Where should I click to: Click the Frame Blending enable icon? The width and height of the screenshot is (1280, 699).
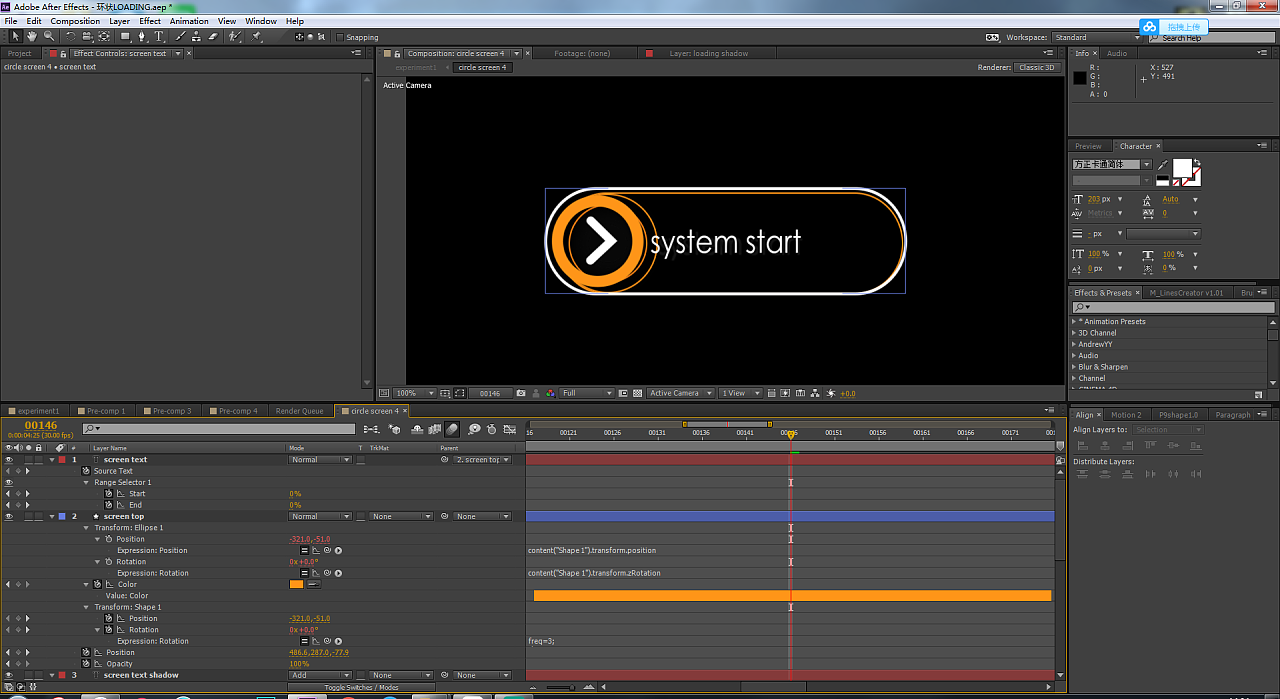(x=434, y=428)
